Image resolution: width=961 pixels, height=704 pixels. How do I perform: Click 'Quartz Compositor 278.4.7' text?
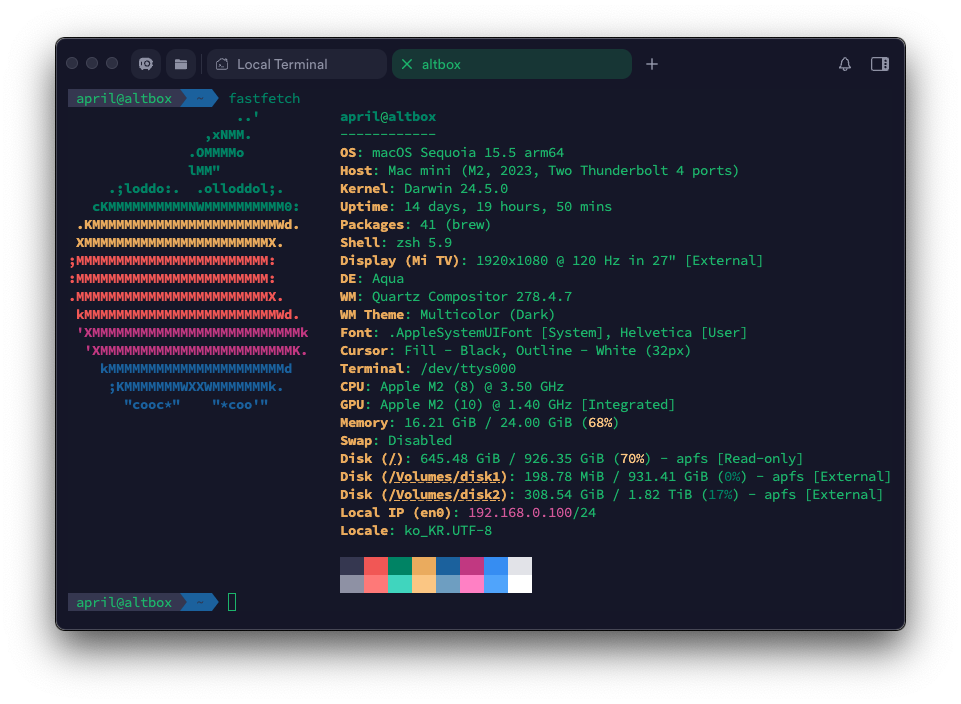(x=472, y=297)
